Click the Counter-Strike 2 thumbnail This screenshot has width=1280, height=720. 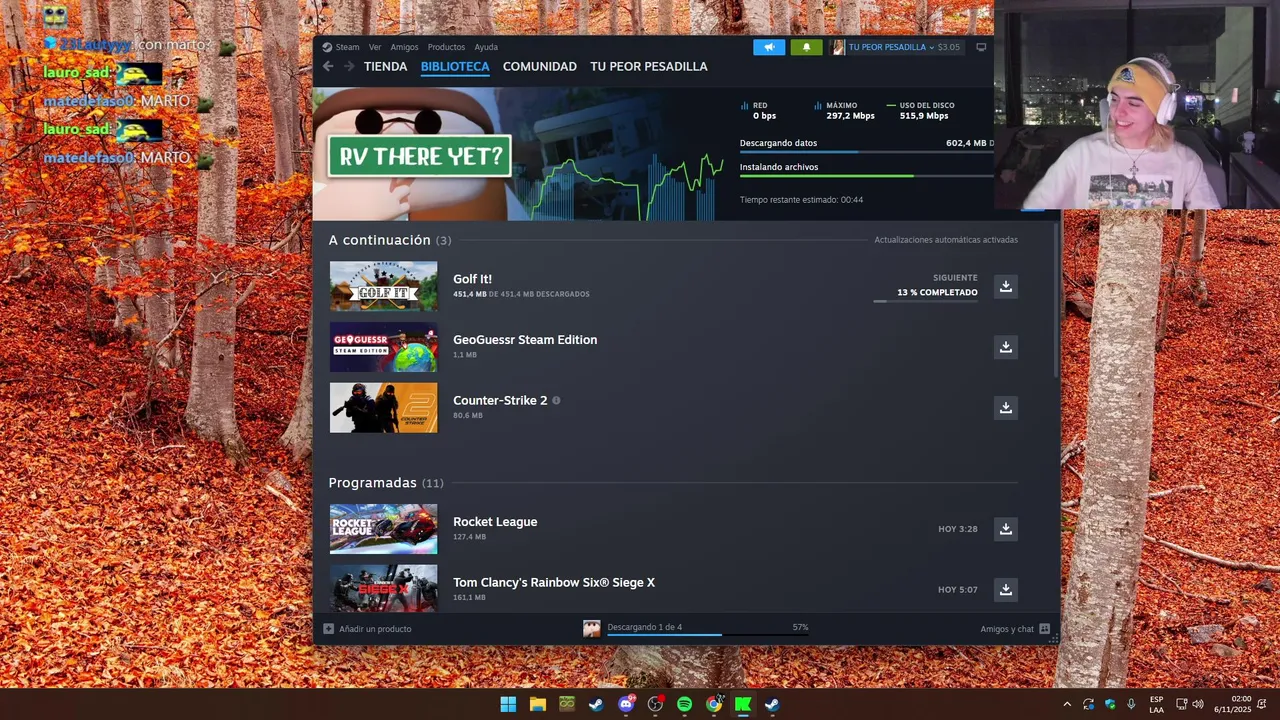pos(384,407)
